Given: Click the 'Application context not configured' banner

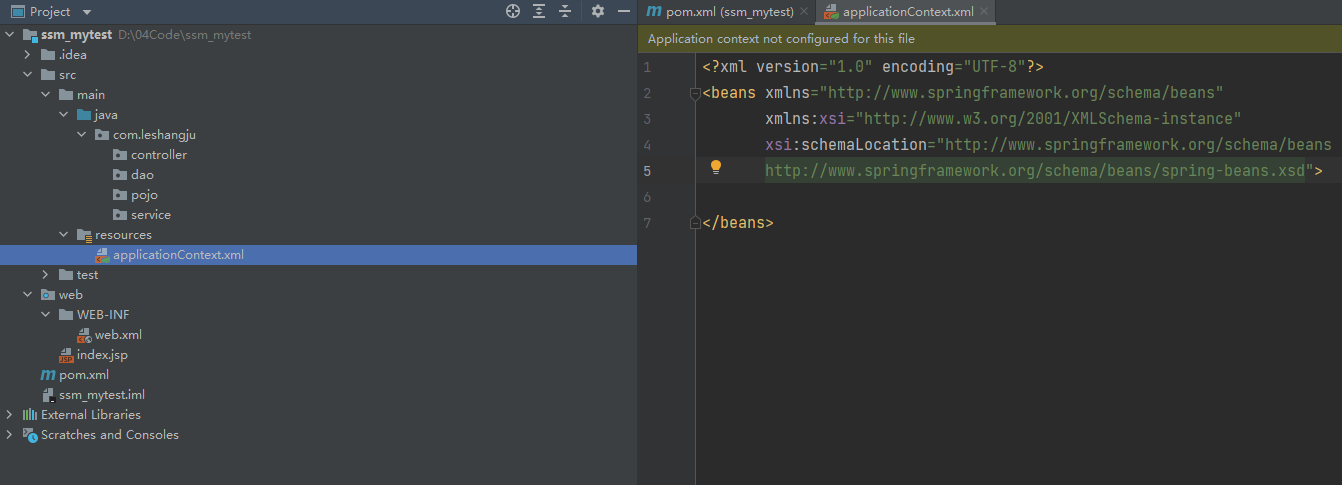Looking at the screenshot, I should pos(990,39).
